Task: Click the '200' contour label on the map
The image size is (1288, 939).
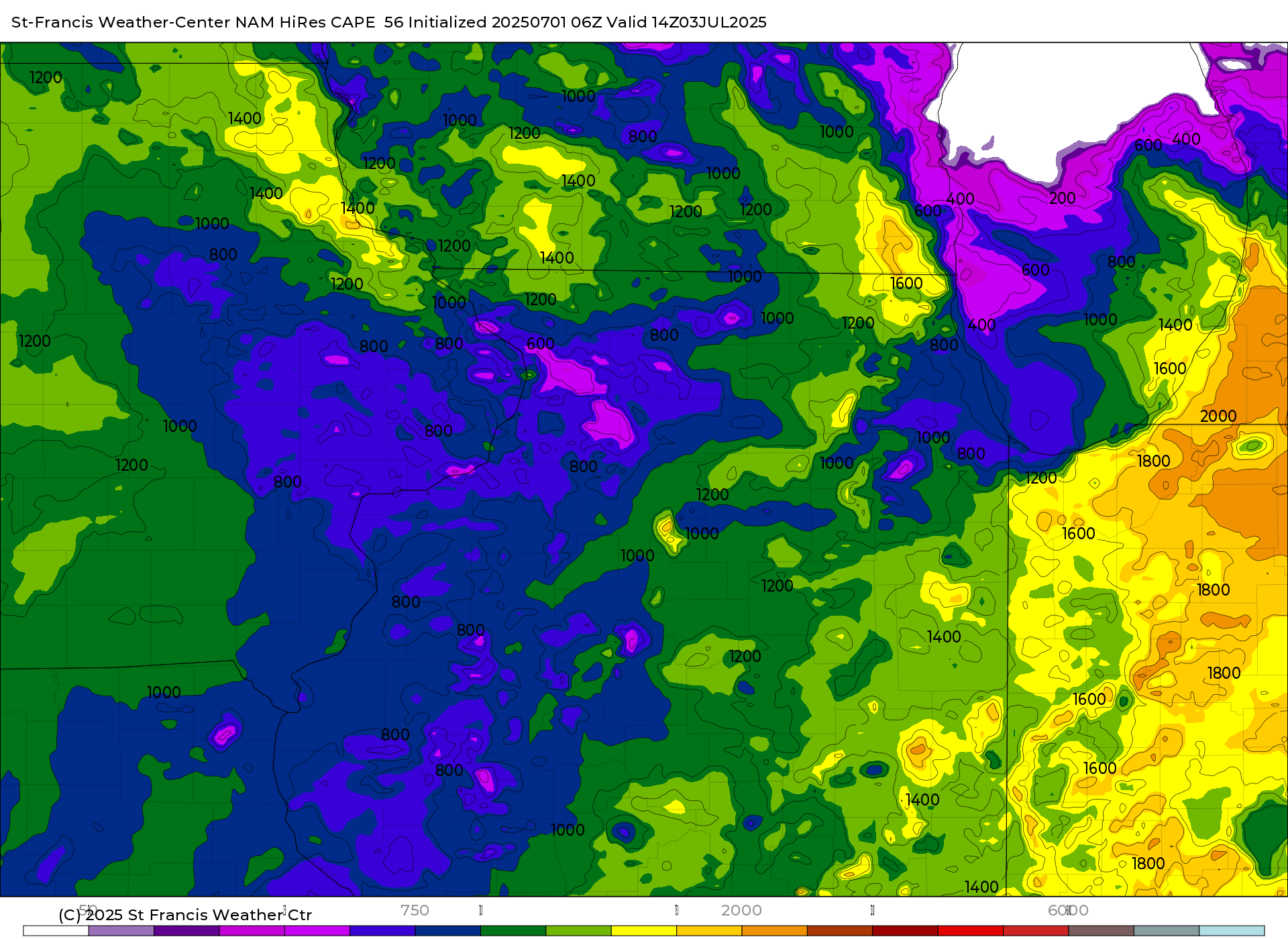Action: pyautogui.click(x=1063, y=198)
